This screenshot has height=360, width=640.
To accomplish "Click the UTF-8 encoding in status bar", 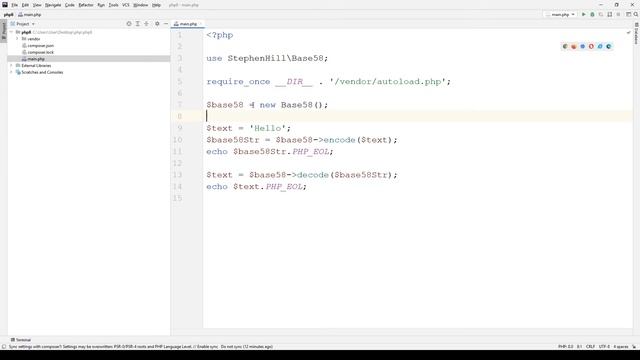I will [x=604, y=347].
